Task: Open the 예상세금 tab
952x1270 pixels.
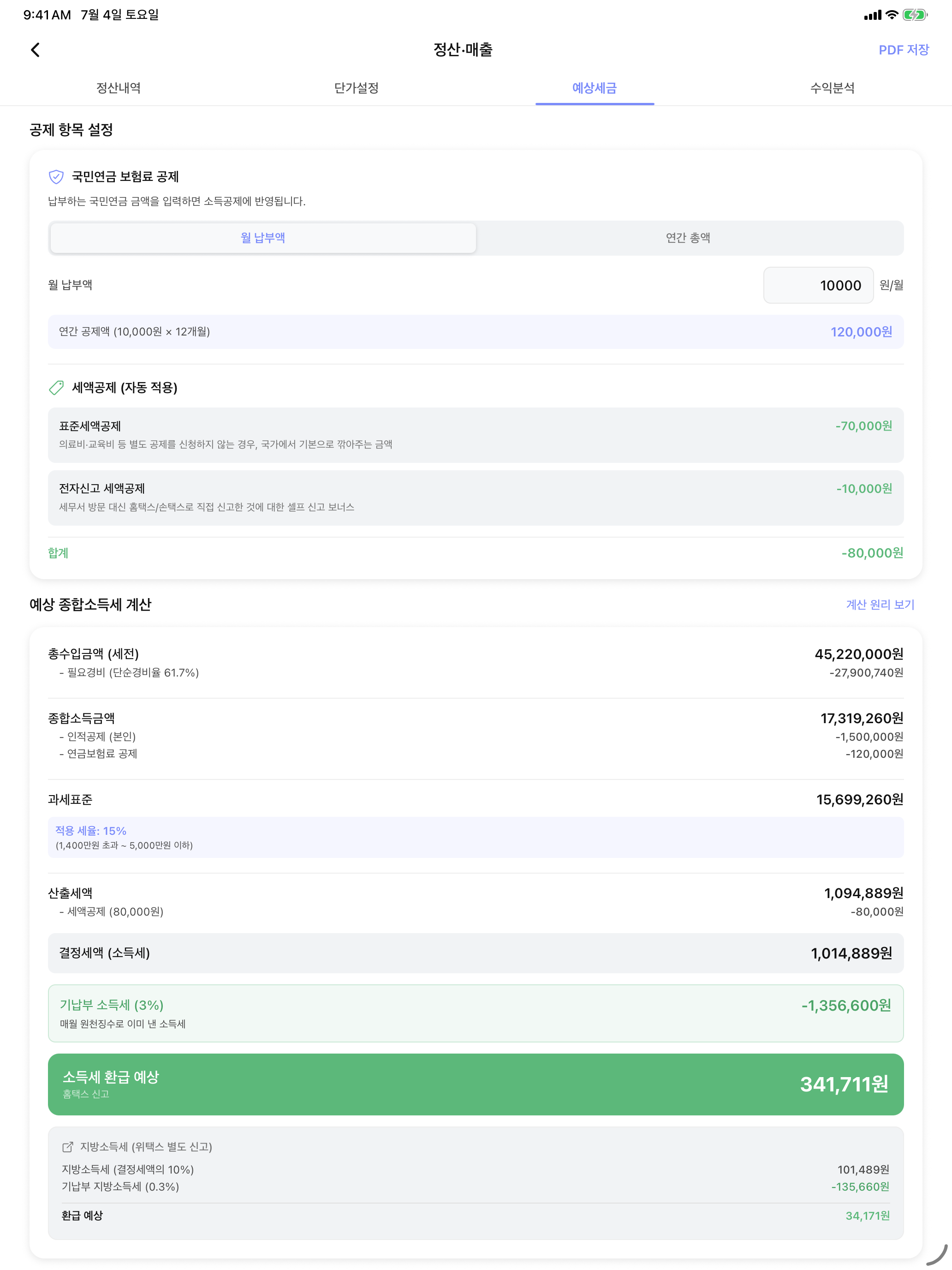Action: point(595,88)
